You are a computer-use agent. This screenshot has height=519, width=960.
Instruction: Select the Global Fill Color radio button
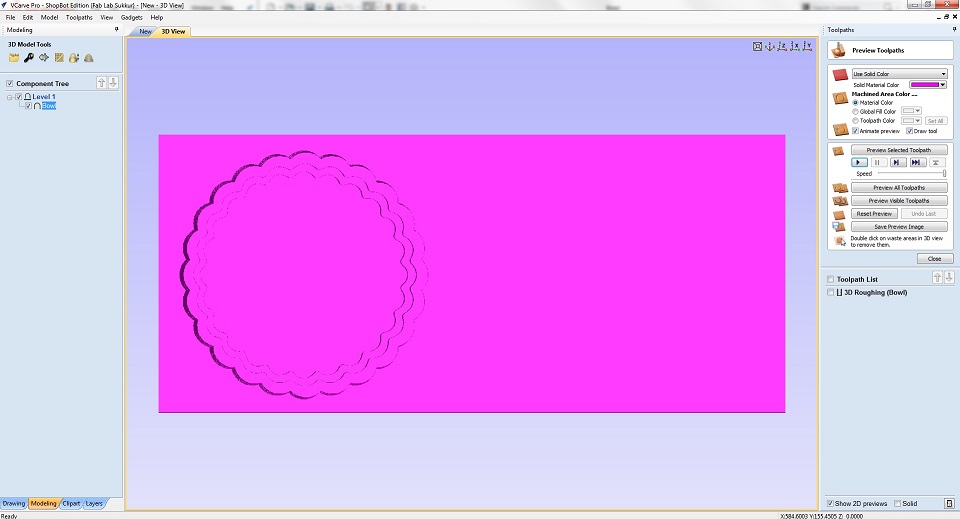(855, 111)
